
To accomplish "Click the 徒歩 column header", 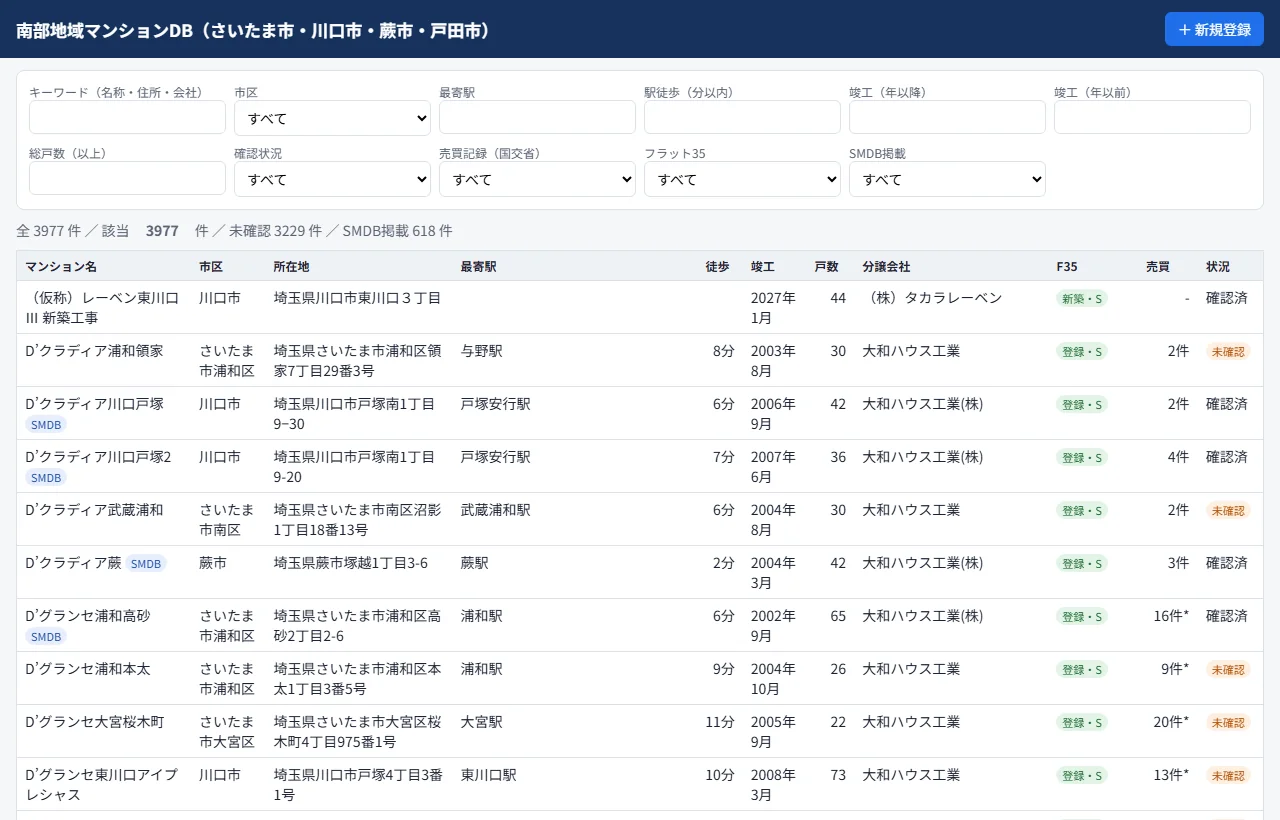I will click(717, 267).
